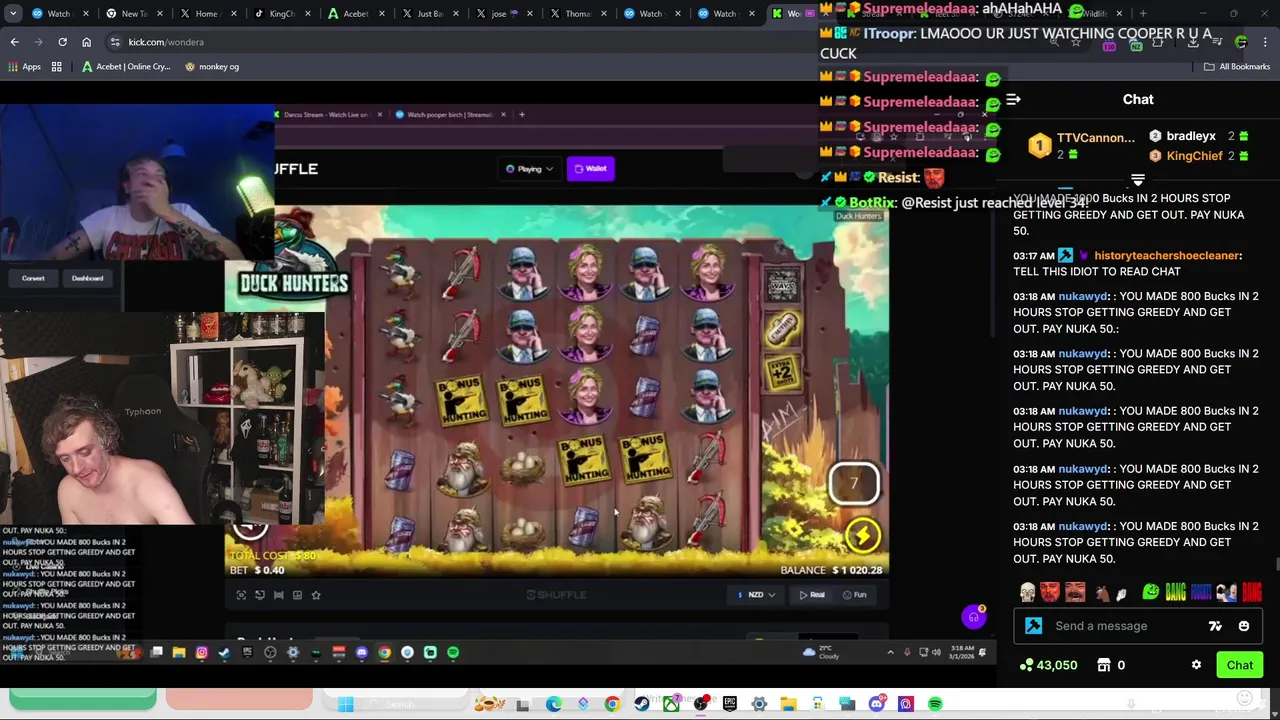Open Chrome in streamed taskbar
The width and height of the screenshot is (1280, 720).
tap(385, 653)
